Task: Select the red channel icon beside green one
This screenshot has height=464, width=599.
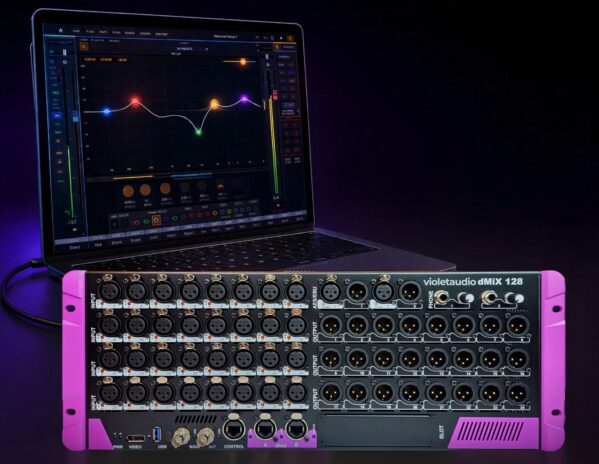Action: (x=136, y=222)
